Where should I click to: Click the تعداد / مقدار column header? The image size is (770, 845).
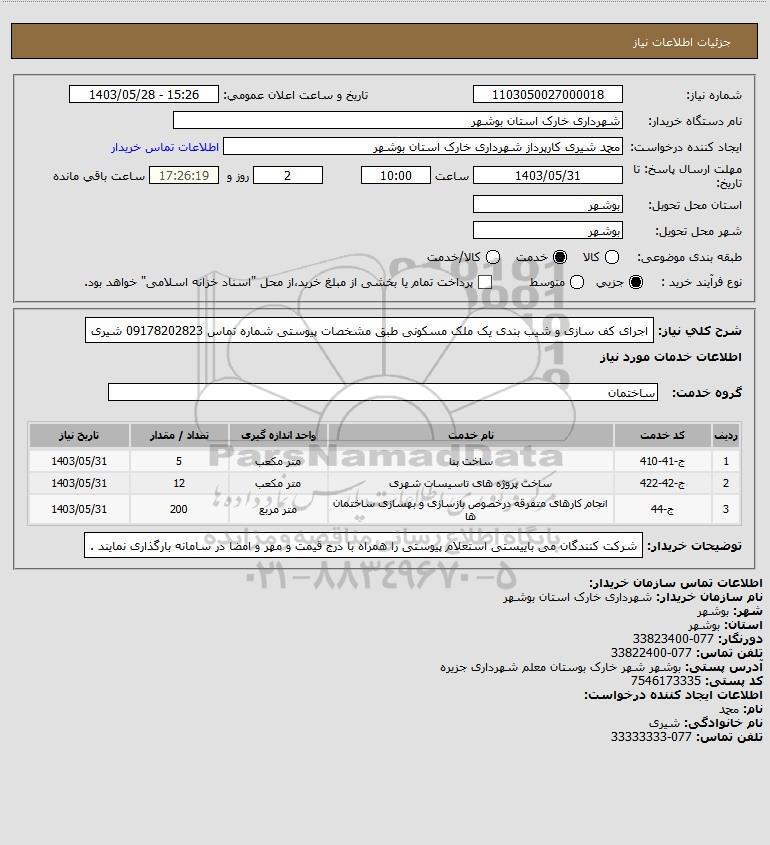click(179, 435)
